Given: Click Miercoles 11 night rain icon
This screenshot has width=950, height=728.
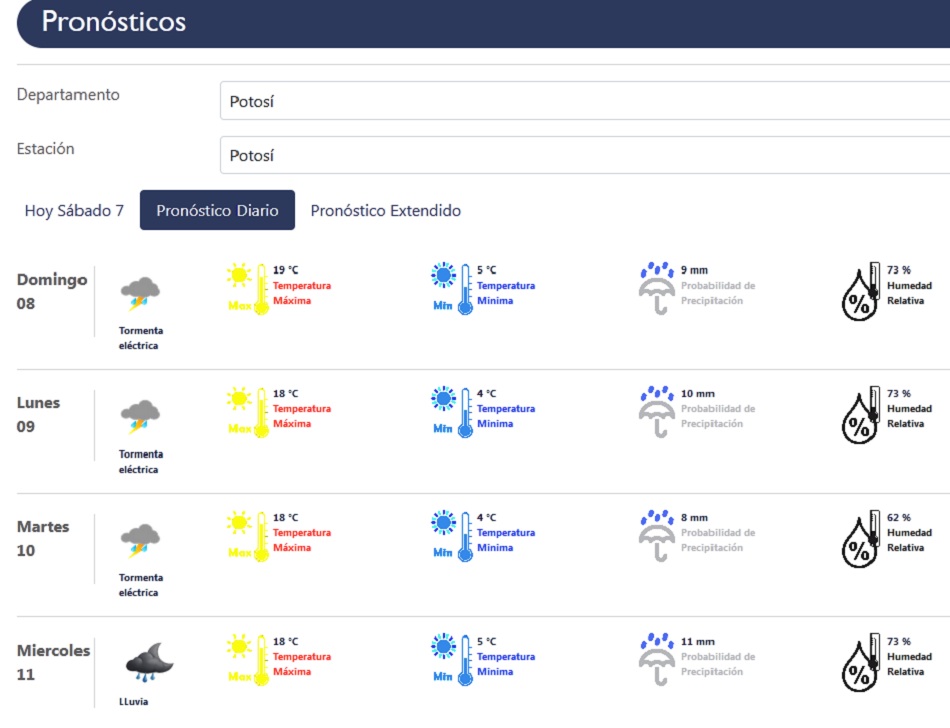Looking at the screenshot, I should click(148, 664).
